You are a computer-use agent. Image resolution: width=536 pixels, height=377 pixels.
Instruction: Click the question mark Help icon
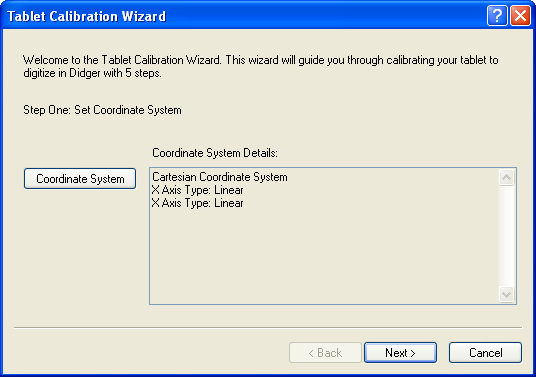[497, 16]
